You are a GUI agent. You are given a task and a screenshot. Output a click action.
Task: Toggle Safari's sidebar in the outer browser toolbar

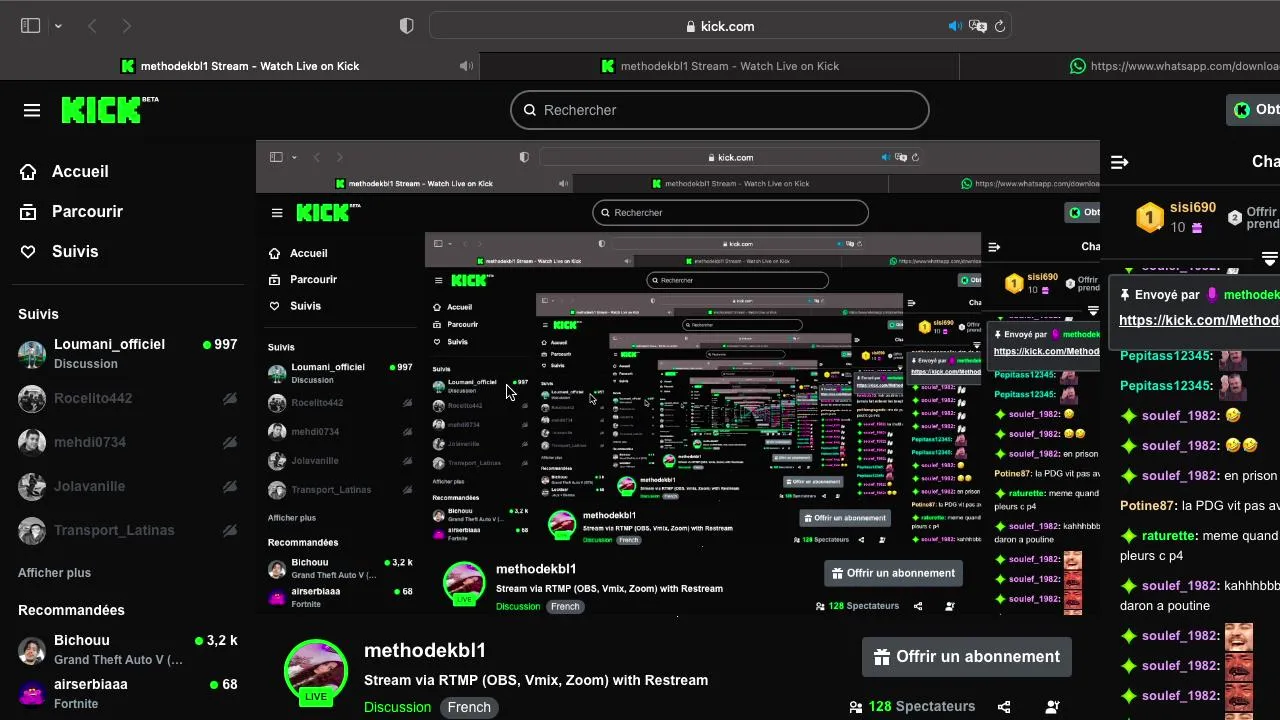click(x=30, y=26)
